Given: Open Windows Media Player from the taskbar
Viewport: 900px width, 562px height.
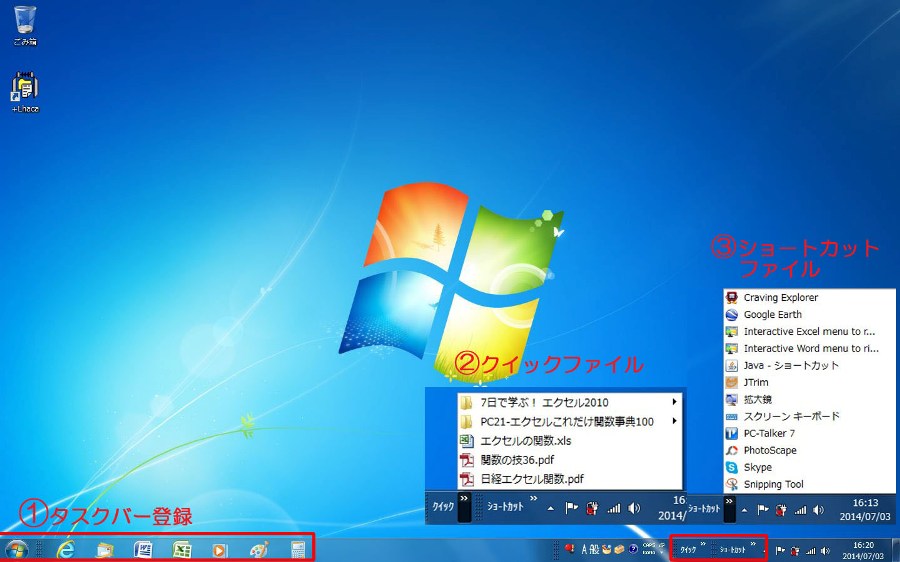Looking at the screenshot, I should coord(220,550).
